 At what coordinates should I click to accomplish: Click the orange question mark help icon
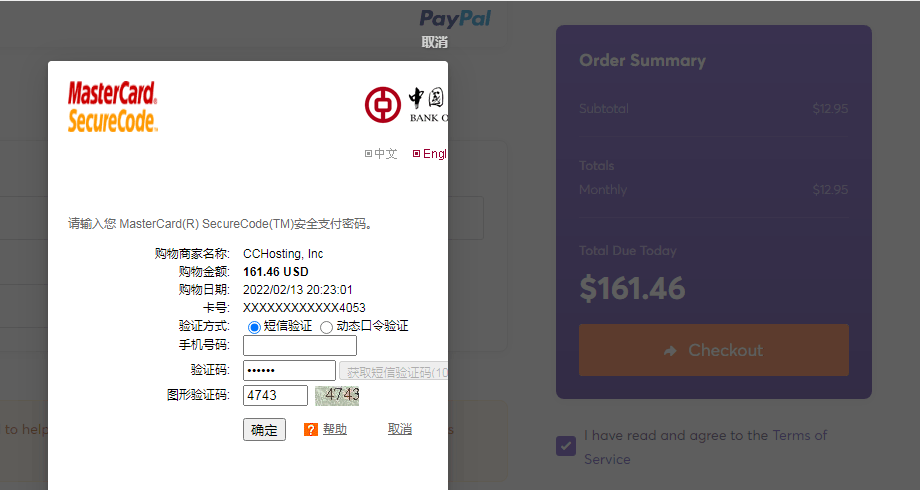point(310,430)
